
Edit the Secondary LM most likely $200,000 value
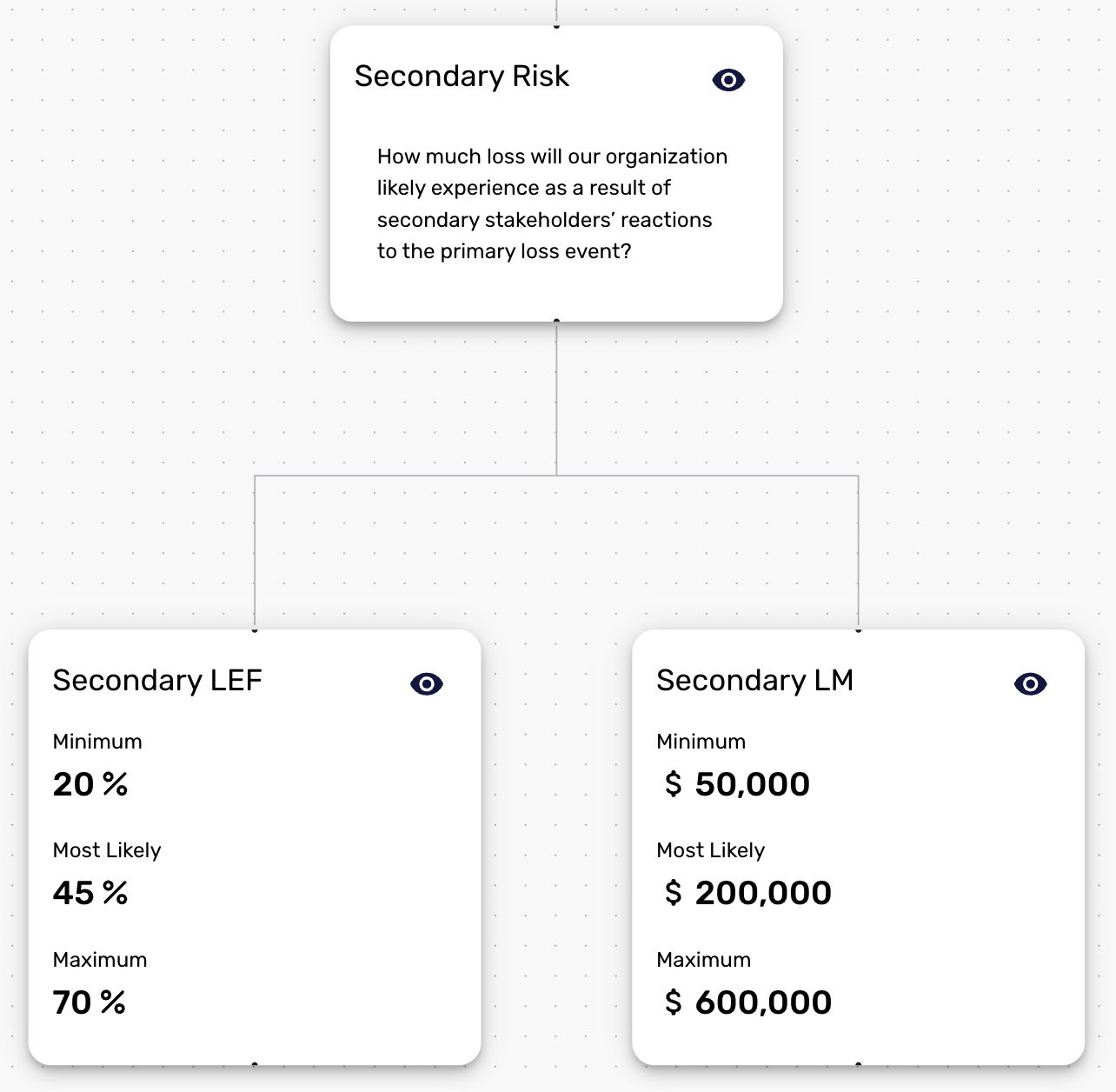[748, 893]
